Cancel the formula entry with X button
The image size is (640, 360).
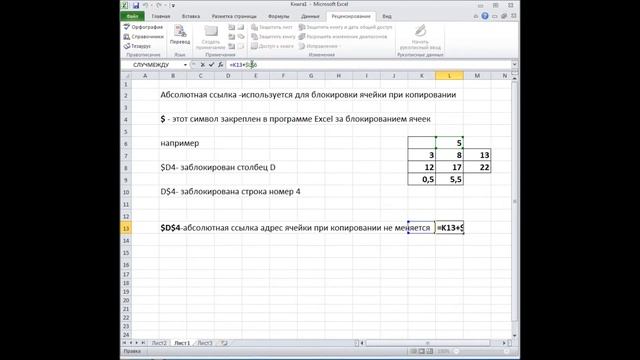[x=202, y=65]
